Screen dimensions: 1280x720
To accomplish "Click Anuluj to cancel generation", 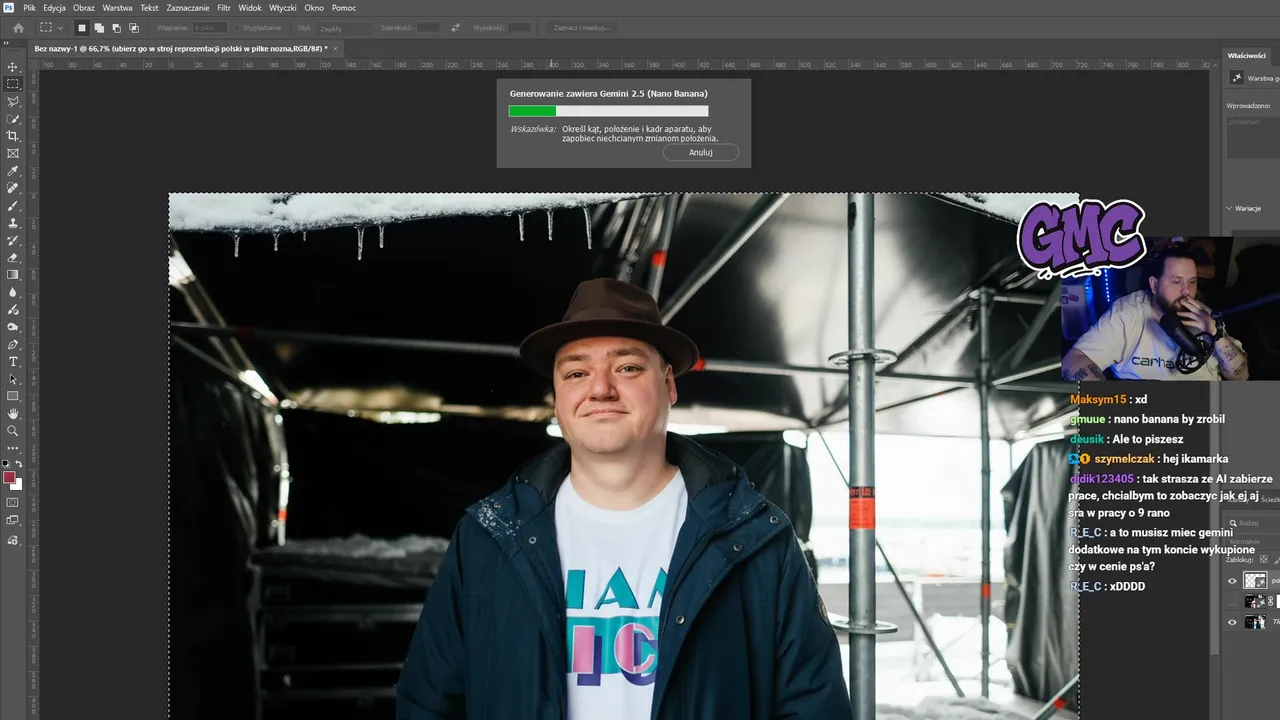I will pos(700,152).
